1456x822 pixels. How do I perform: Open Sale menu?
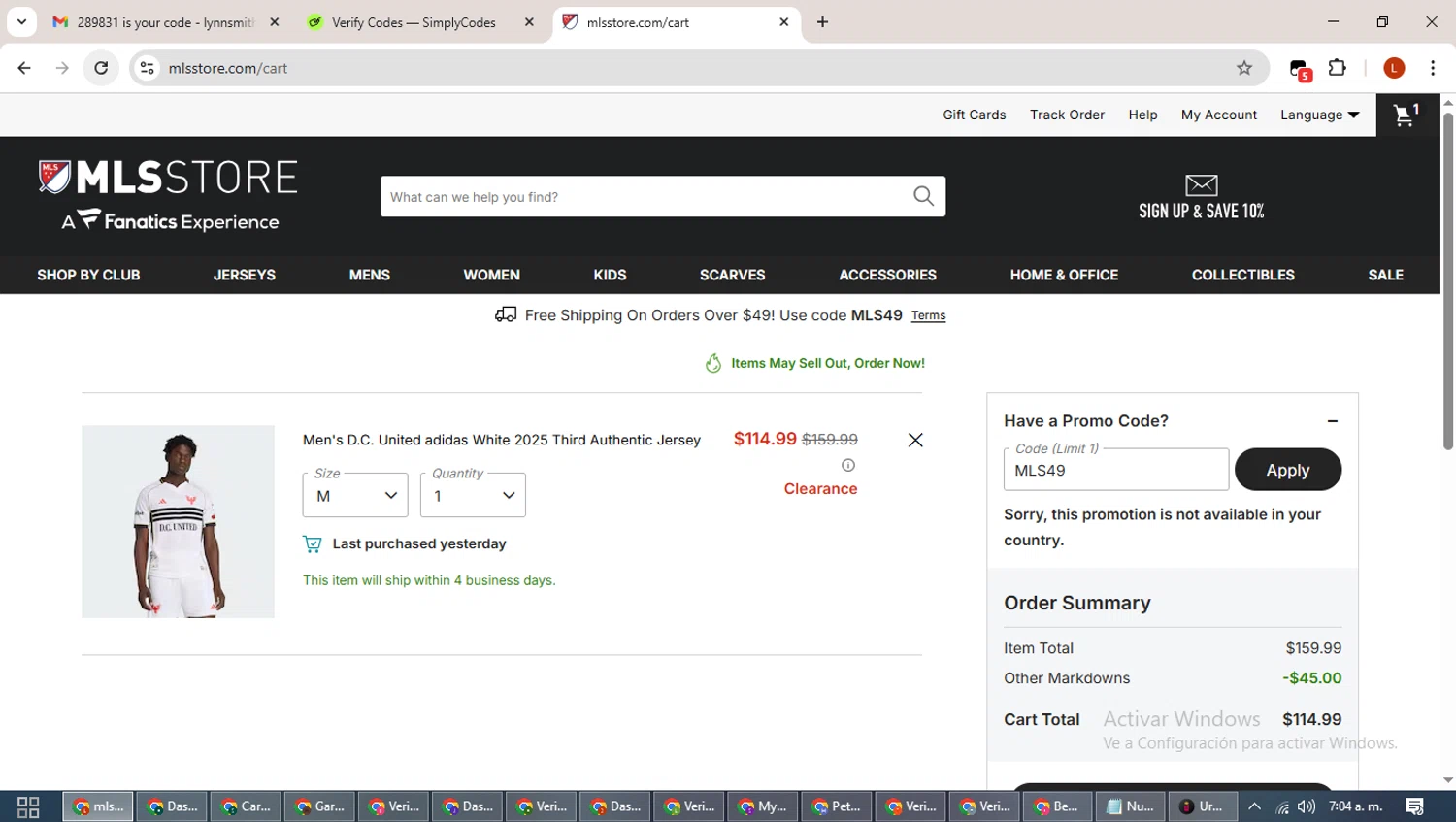coord(1386,275)
